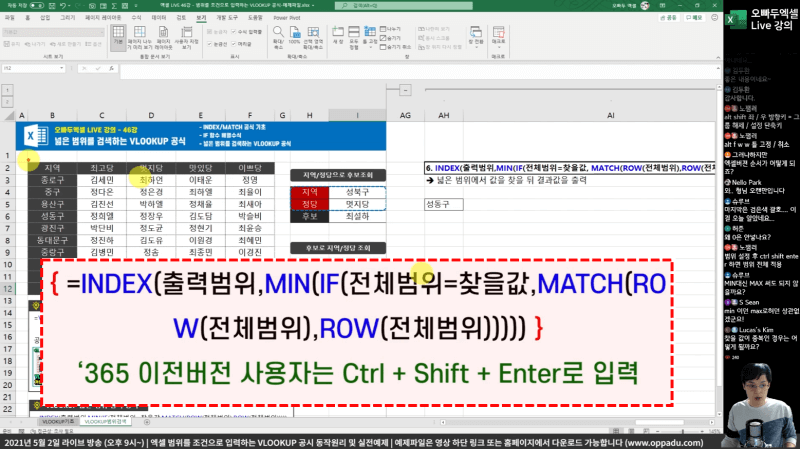Click the Split (나누기) button
This screenshot has width=800, height=449.
[x=390, y=29]
